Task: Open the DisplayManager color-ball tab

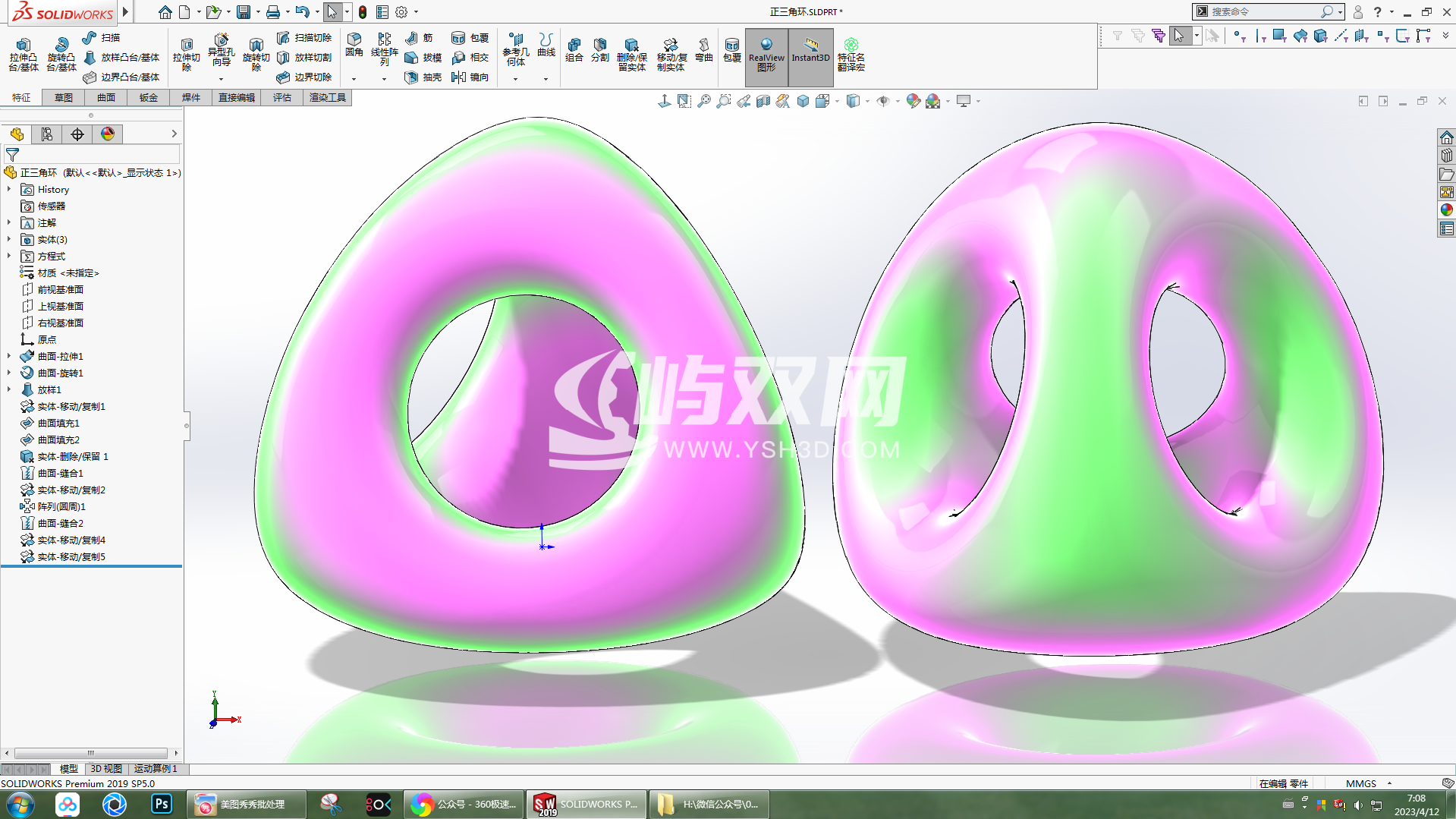Action: (108, 134)
